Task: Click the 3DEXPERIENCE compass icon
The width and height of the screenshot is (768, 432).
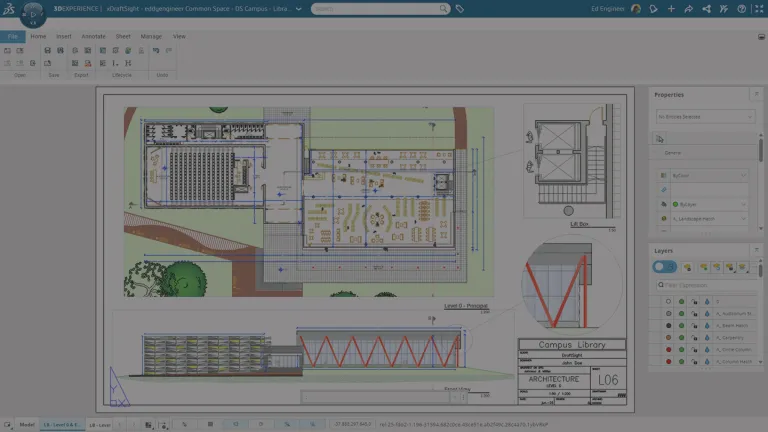Action: pyautogui.click(x=32, y=14)
